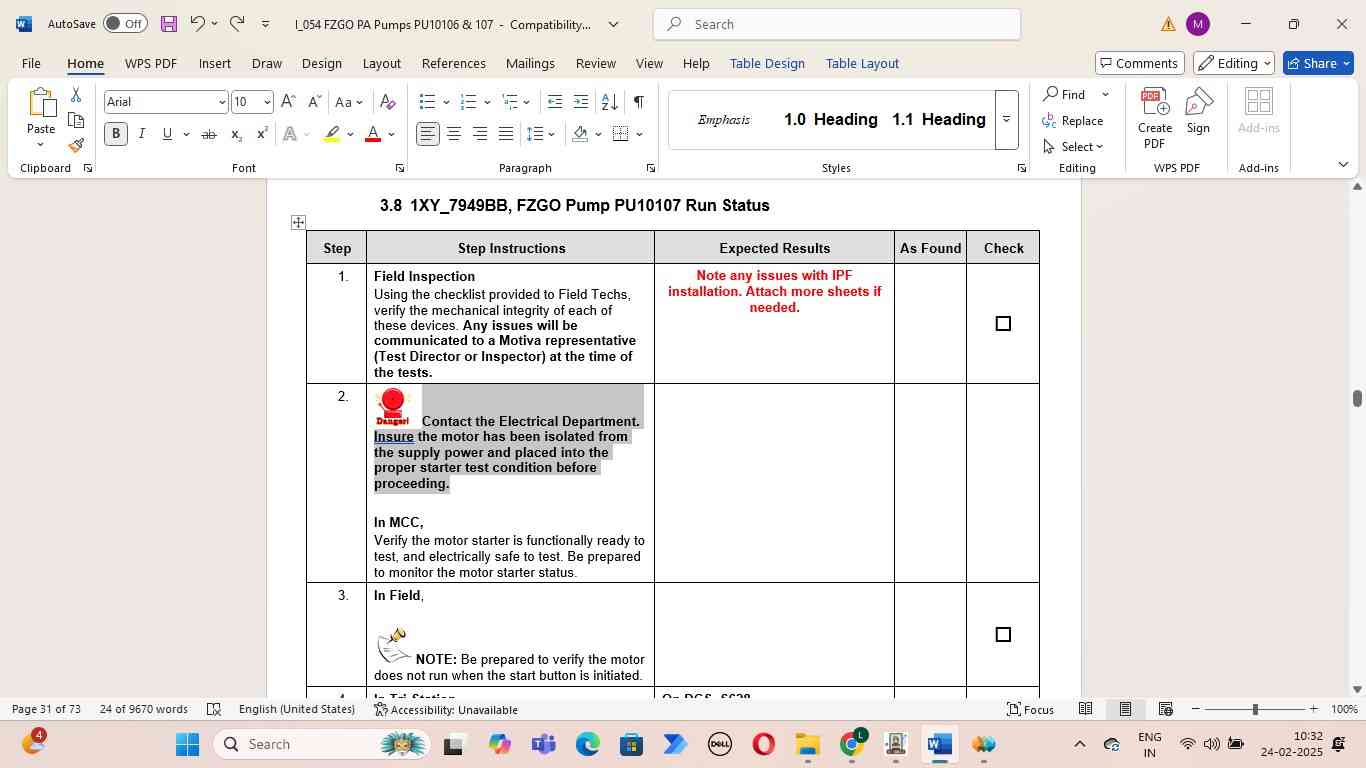The image size is (1366, 768).
Task: Open the Comments pane
Action: pos(1140,63)
